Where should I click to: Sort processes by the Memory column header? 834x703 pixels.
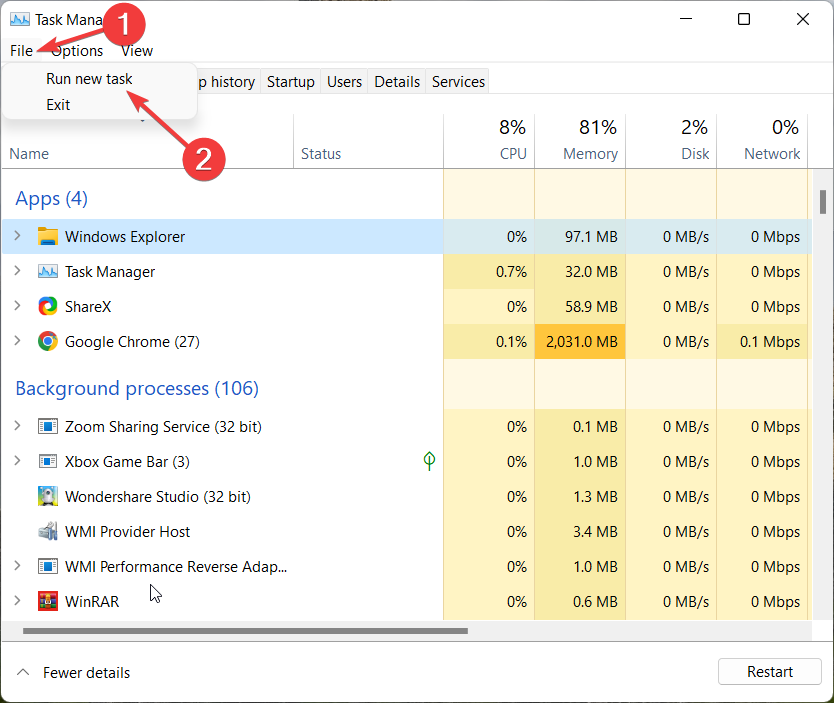coord(590,153)
